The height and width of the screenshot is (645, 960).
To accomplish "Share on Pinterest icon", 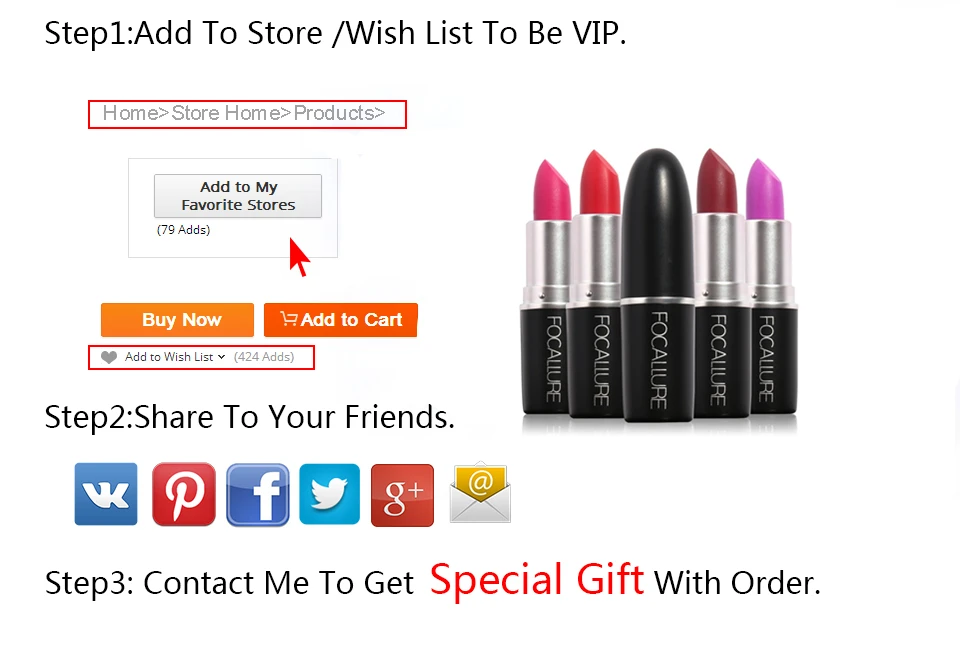I will (x=184, y=494).
